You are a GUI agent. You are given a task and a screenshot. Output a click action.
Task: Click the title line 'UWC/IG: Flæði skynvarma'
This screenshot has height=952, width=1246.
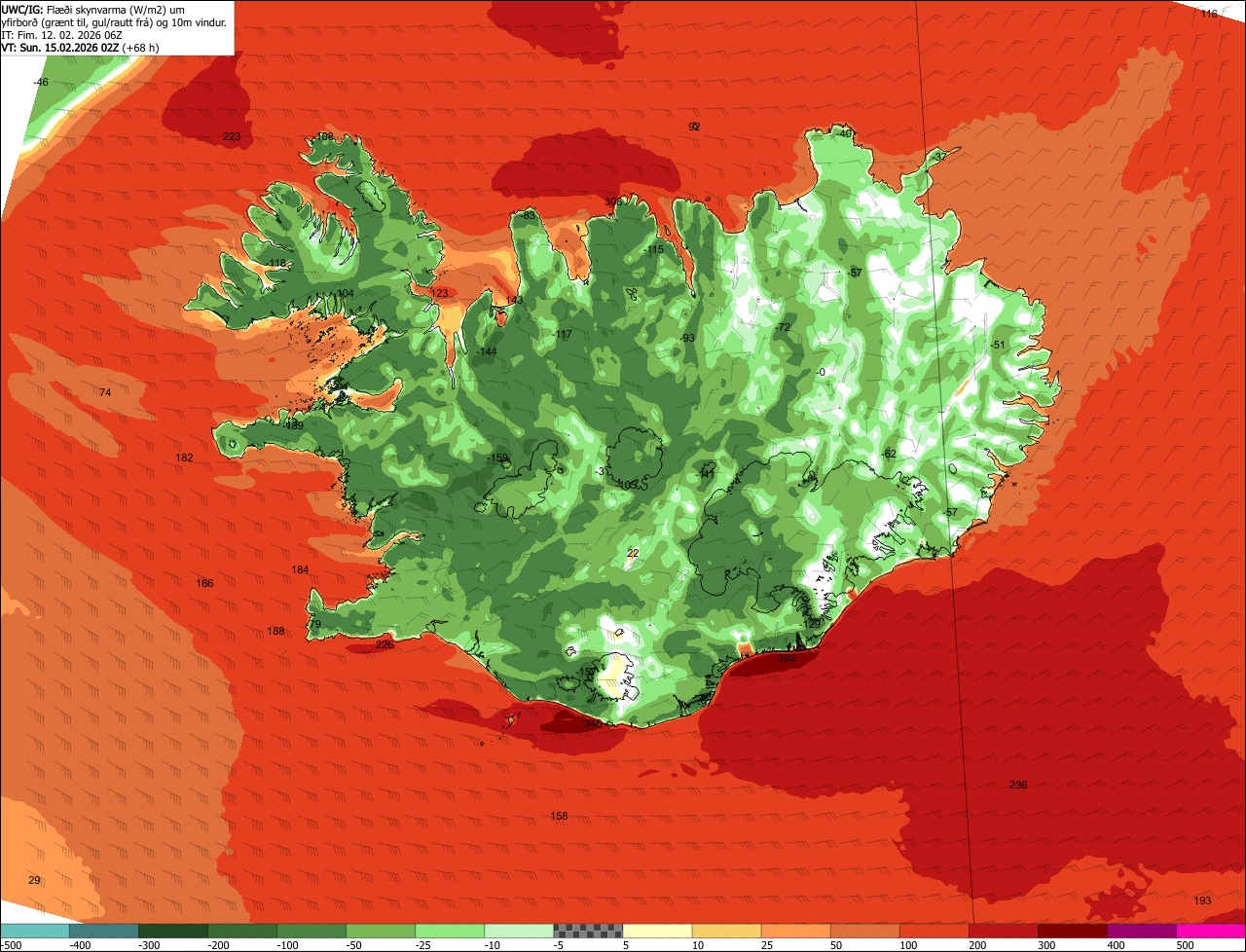pos(92,10)
